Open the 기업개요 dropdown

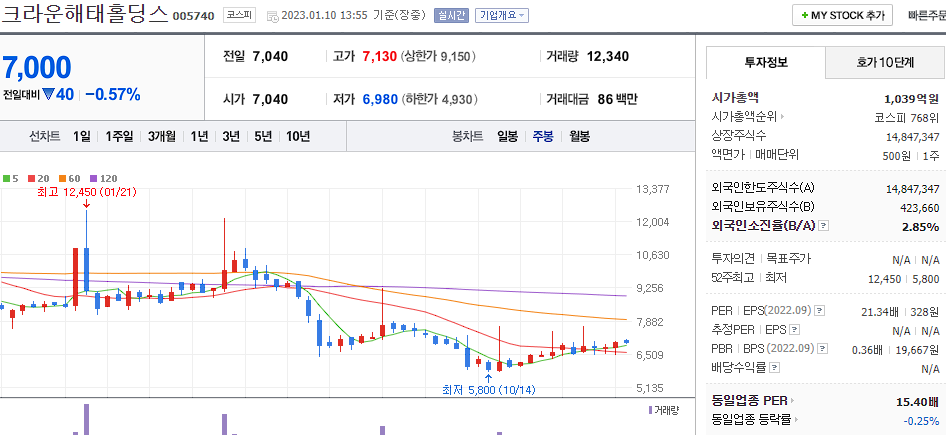[x=501, y=16]
